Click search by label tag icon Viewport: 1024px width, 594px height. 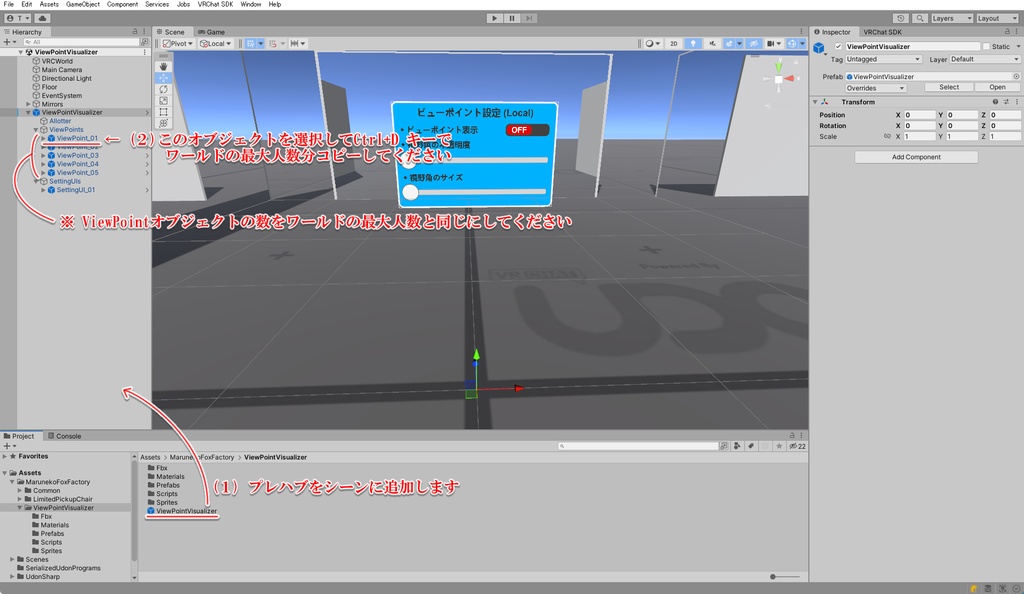coord(751,446)
